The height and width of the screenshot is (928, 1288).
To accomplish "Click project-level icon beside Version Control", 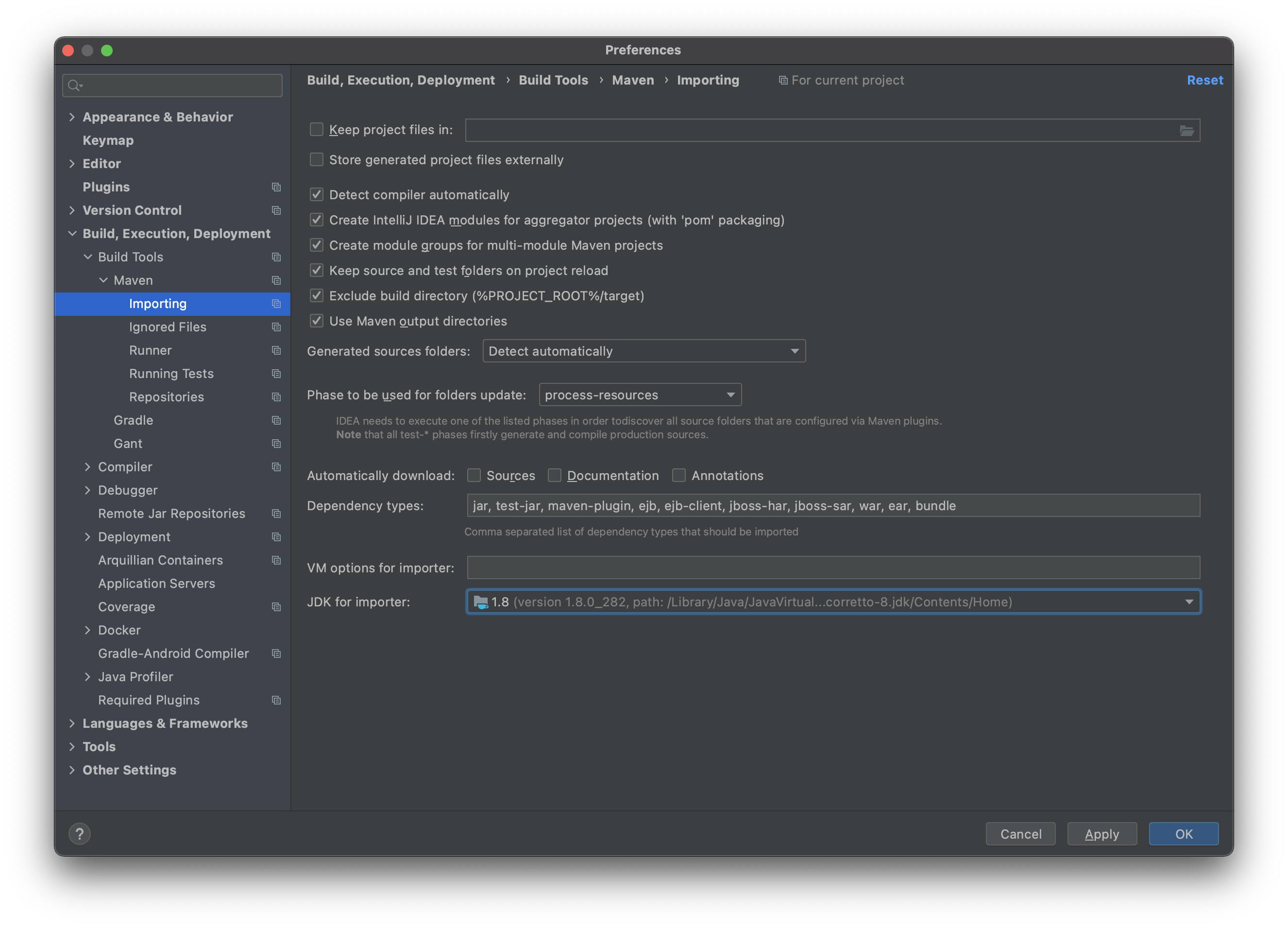I will click(x=276, y=210).
